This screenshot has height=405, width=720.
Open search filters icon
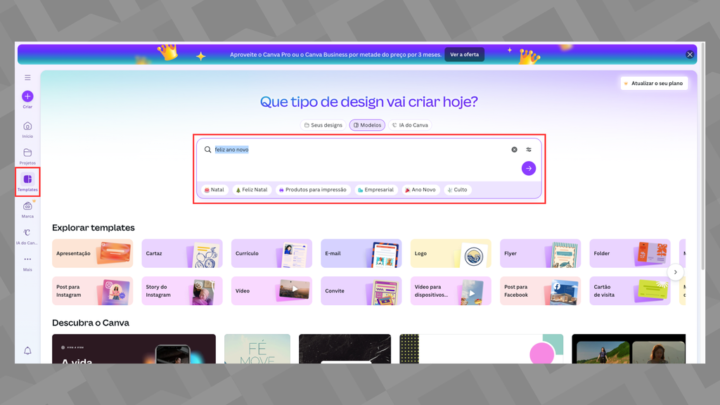[x=529, y=150]
